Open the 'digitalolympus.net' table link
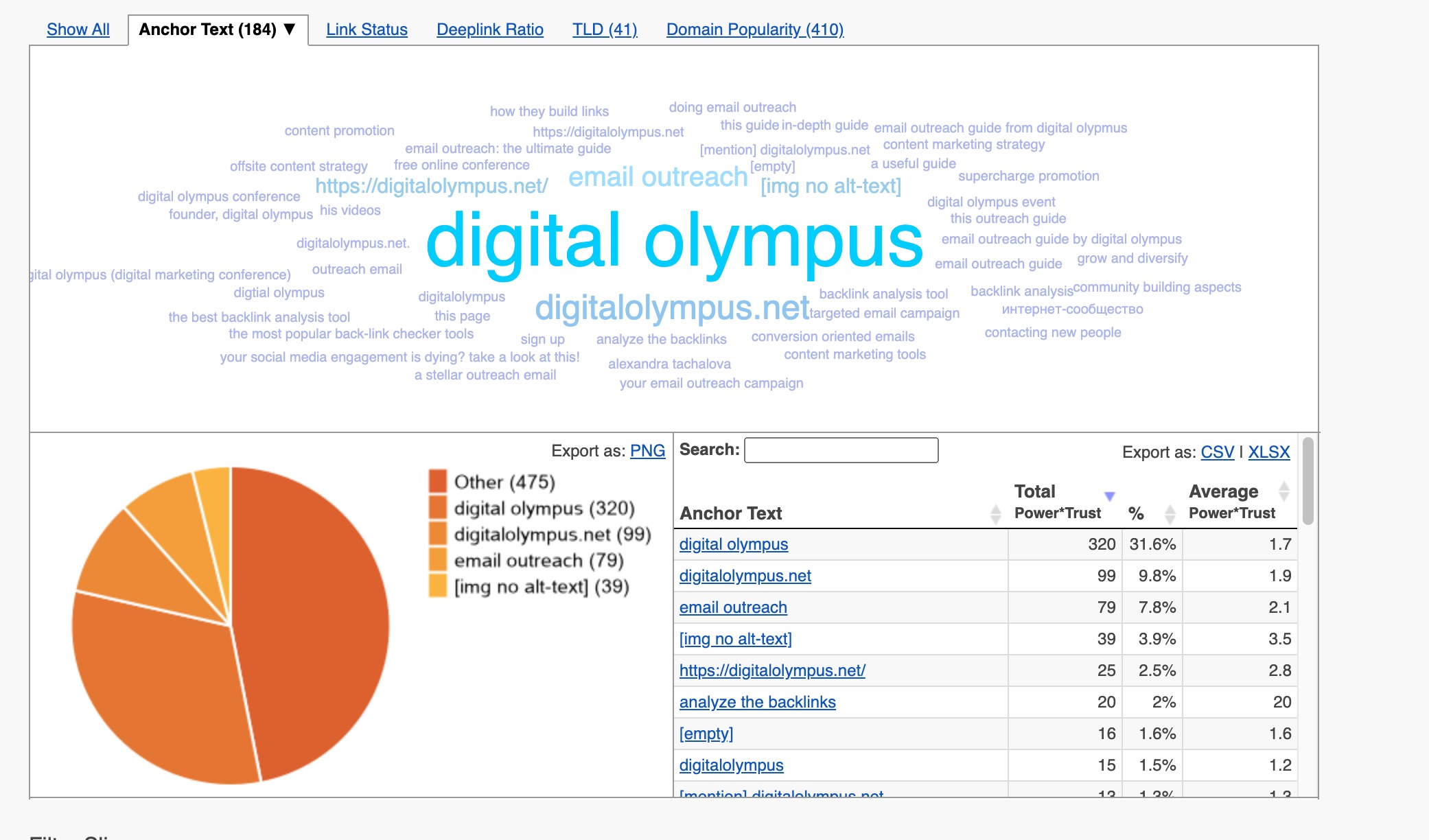Screen dimensions: 1429x840 tap(745, 576)
